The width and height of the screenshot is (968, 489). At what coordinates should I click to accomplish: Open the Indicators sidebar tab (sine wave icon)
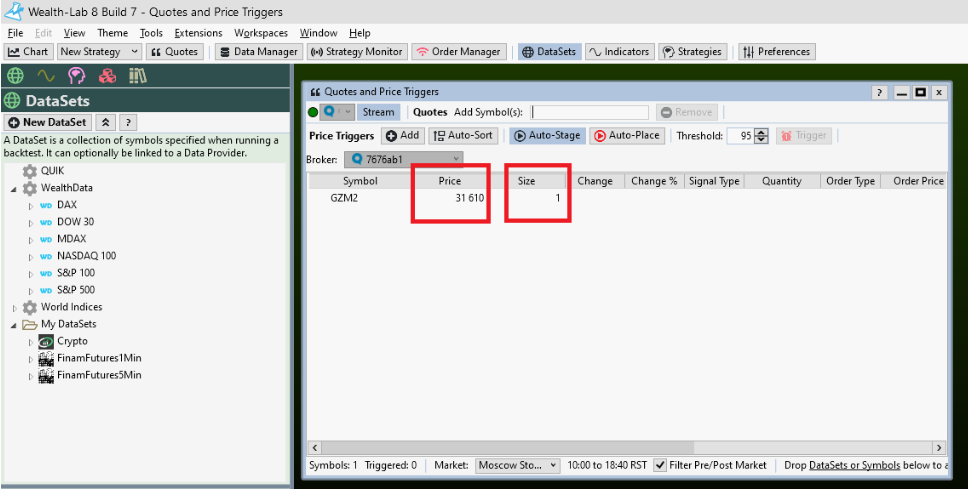[x=45, y=76]
